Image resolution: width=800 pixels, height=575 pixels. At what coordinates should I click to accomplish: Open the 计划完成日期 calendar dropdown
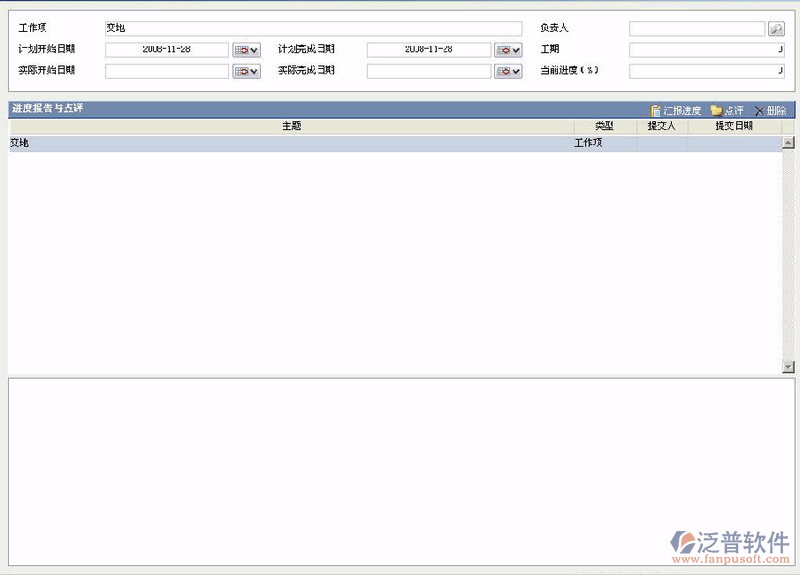508,50
